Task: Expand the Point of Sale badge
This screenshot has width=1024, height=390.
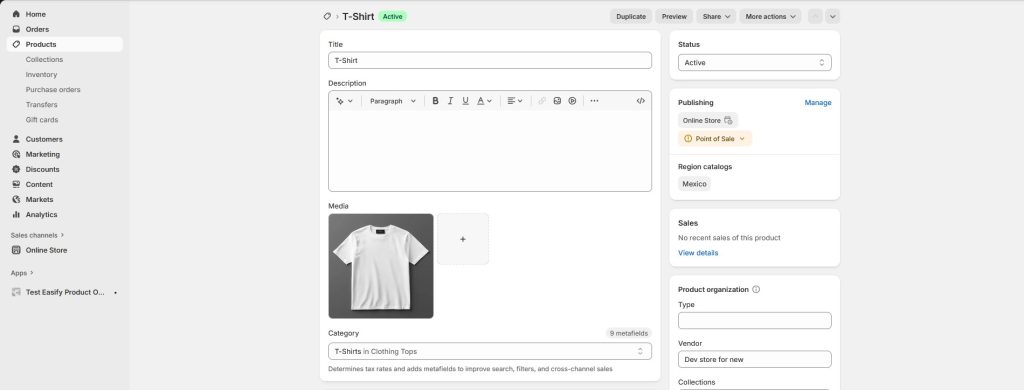Action: (715, 138)
